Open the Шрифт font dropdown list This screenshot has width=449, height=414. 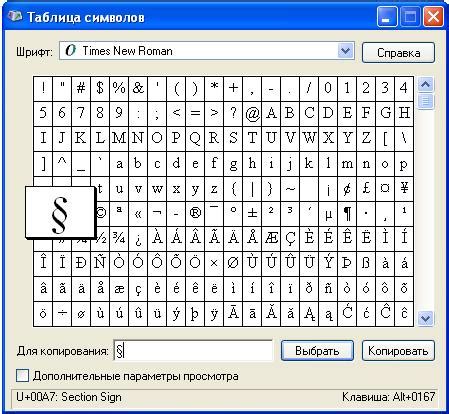click(x=345, y=51)
